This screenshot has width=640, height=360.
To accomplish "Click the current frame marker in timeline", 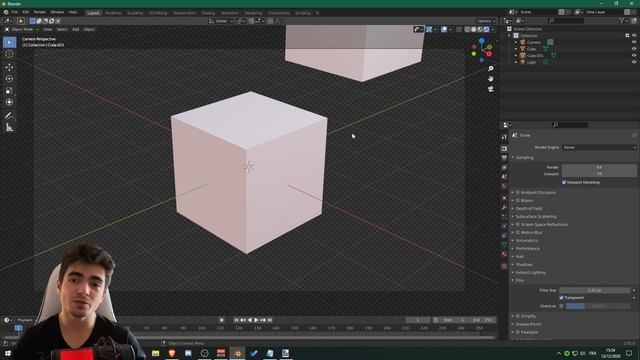I will point(18,328).
